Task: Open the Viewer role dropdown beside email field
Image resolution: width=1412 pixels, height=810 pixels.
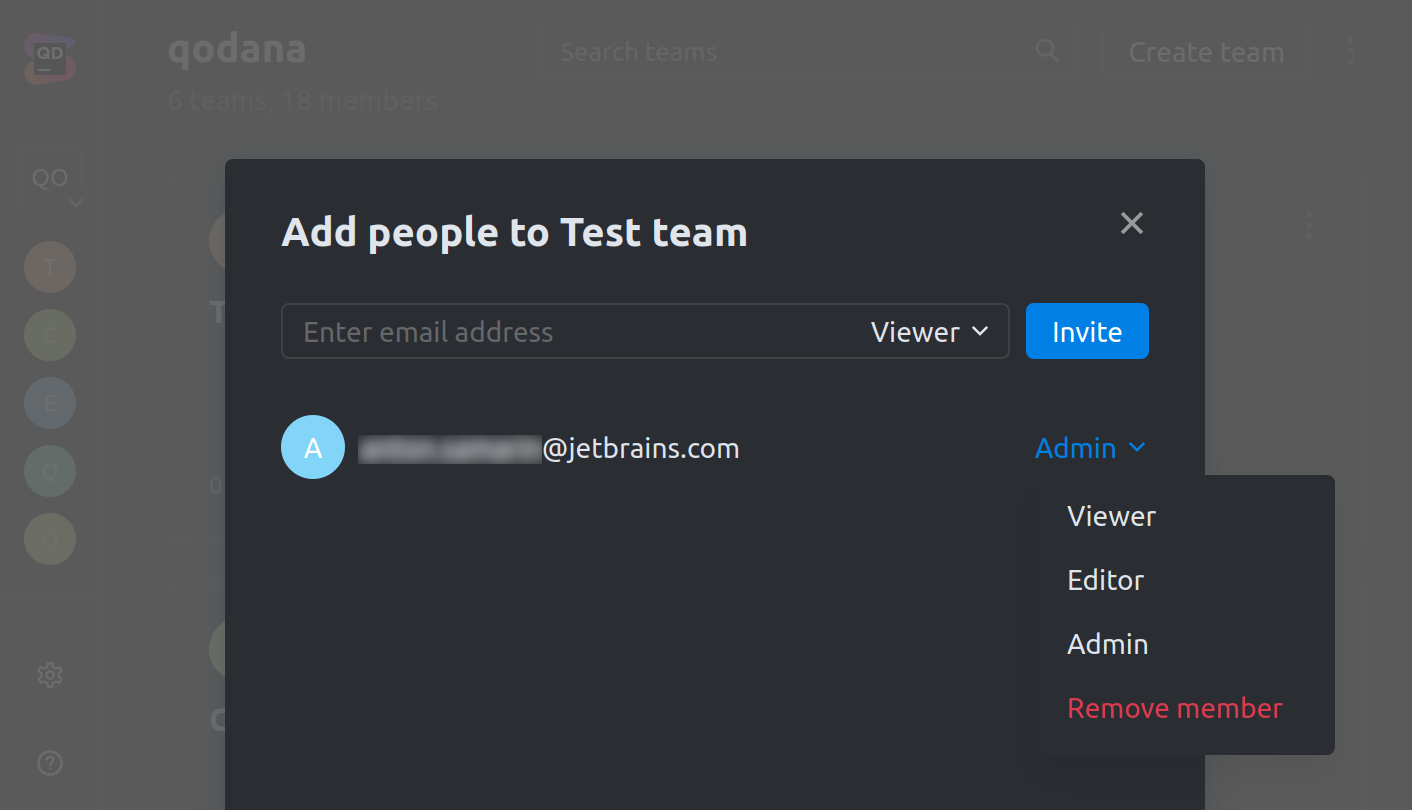Action: (x=930, y=331)
